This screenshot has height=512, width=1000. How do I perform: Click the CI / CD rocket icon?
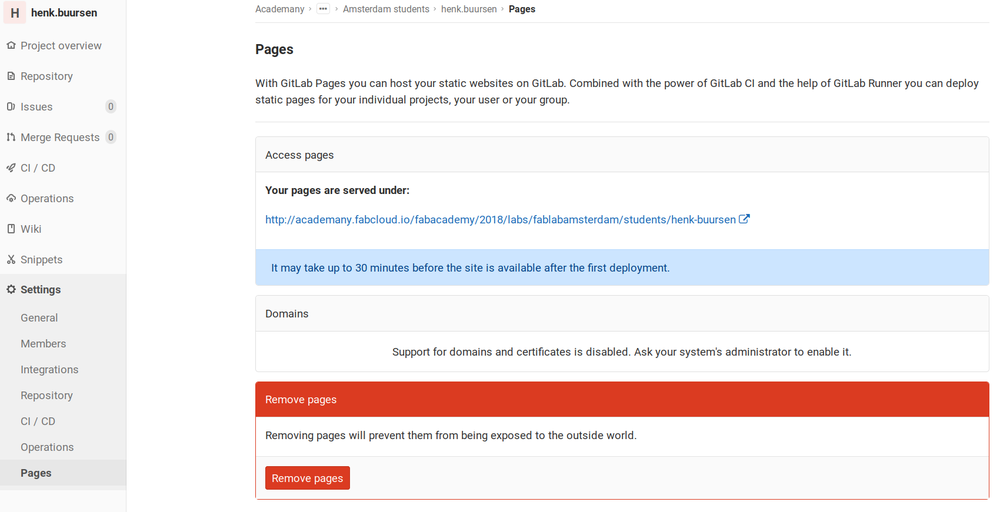pyautogui.click(x=11, y=168)
